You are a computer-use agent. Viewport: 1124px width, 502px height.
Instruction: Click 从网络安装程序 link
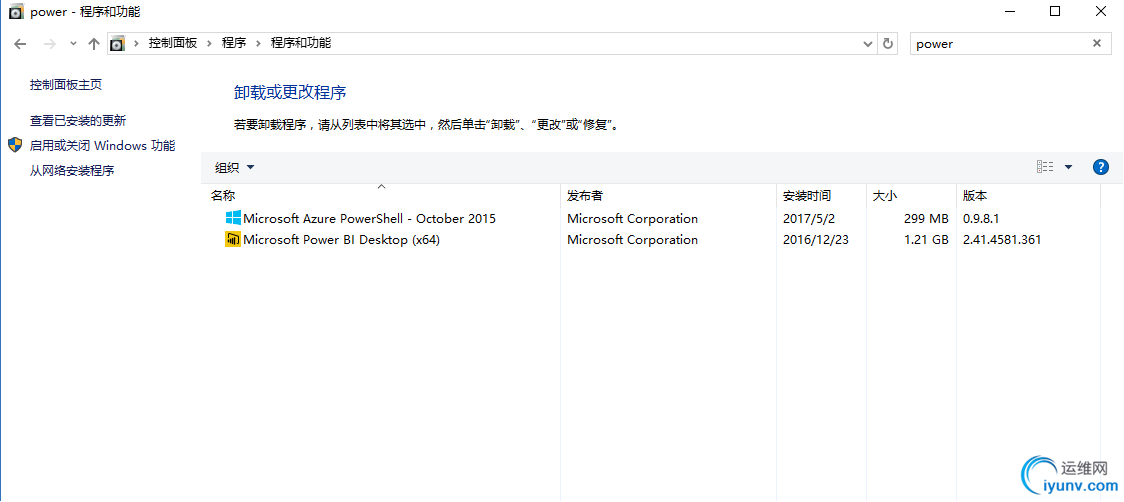[72, 170]
